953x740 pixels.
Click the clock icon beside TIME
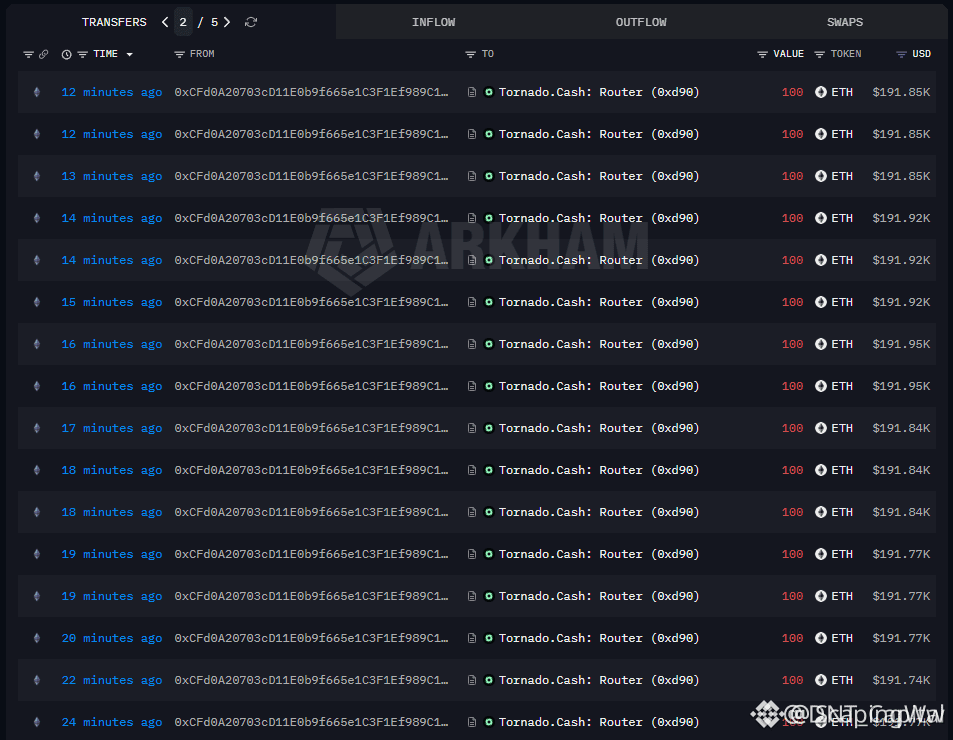[66, 55]
